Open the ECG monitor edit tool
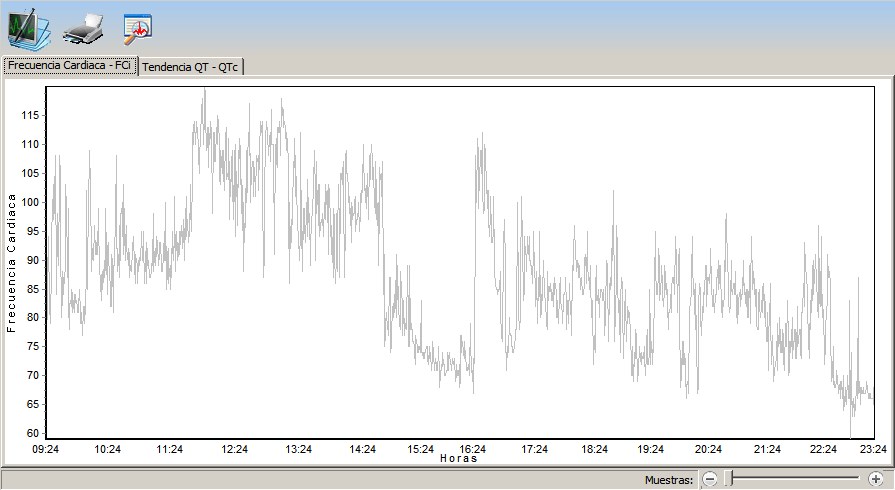The image size is (895, 490). point(27,28)
